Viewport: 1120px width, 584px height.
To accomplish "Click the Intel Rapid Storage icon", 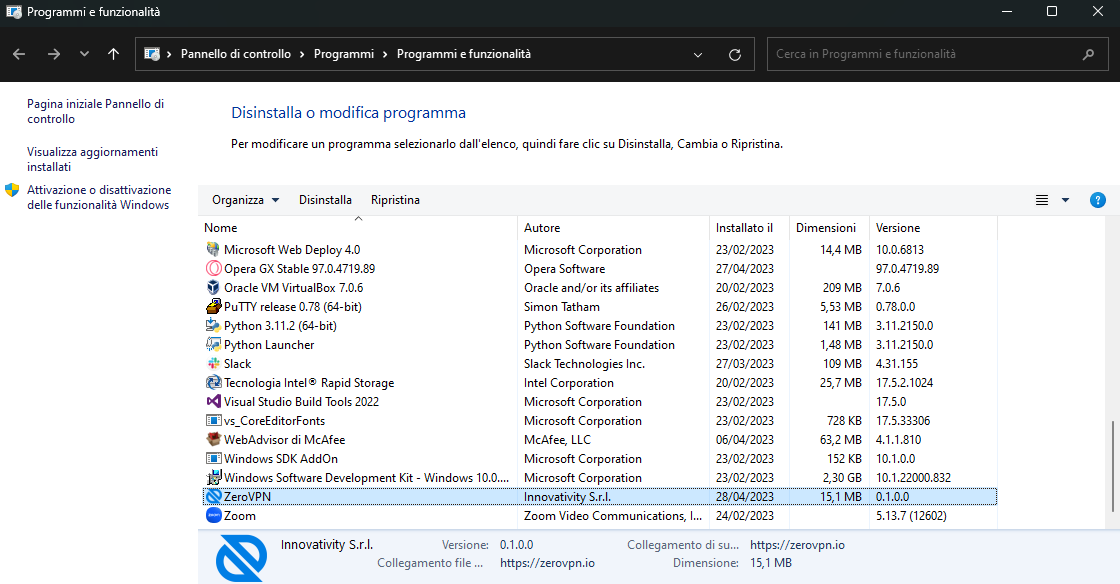I will click(x=213, y=383).
